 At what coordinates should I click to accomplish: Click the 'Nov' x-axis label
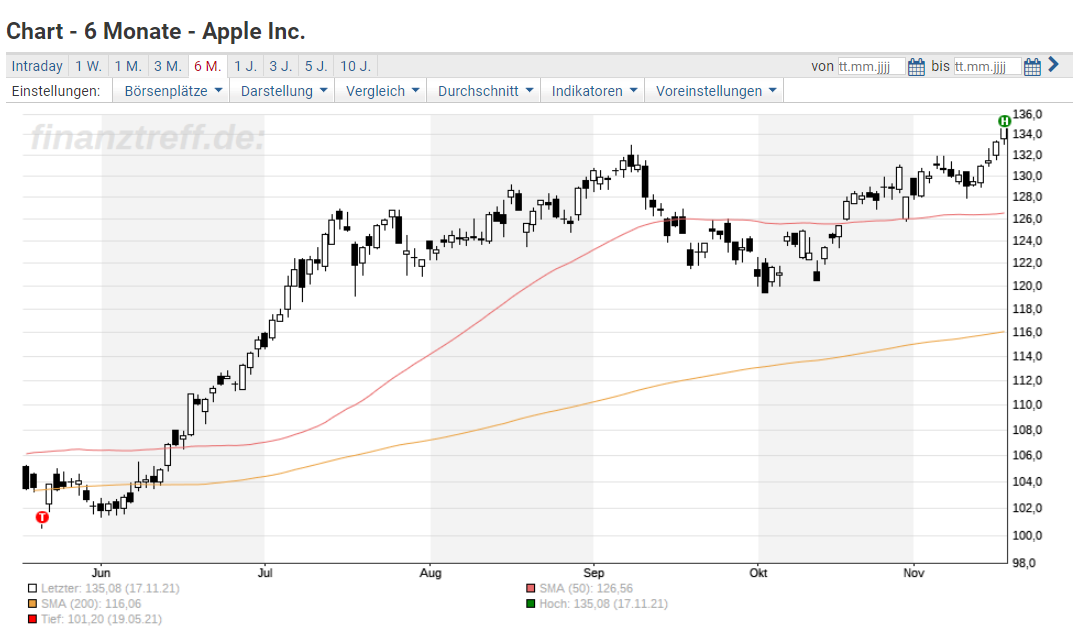click(x=914, y=573)
